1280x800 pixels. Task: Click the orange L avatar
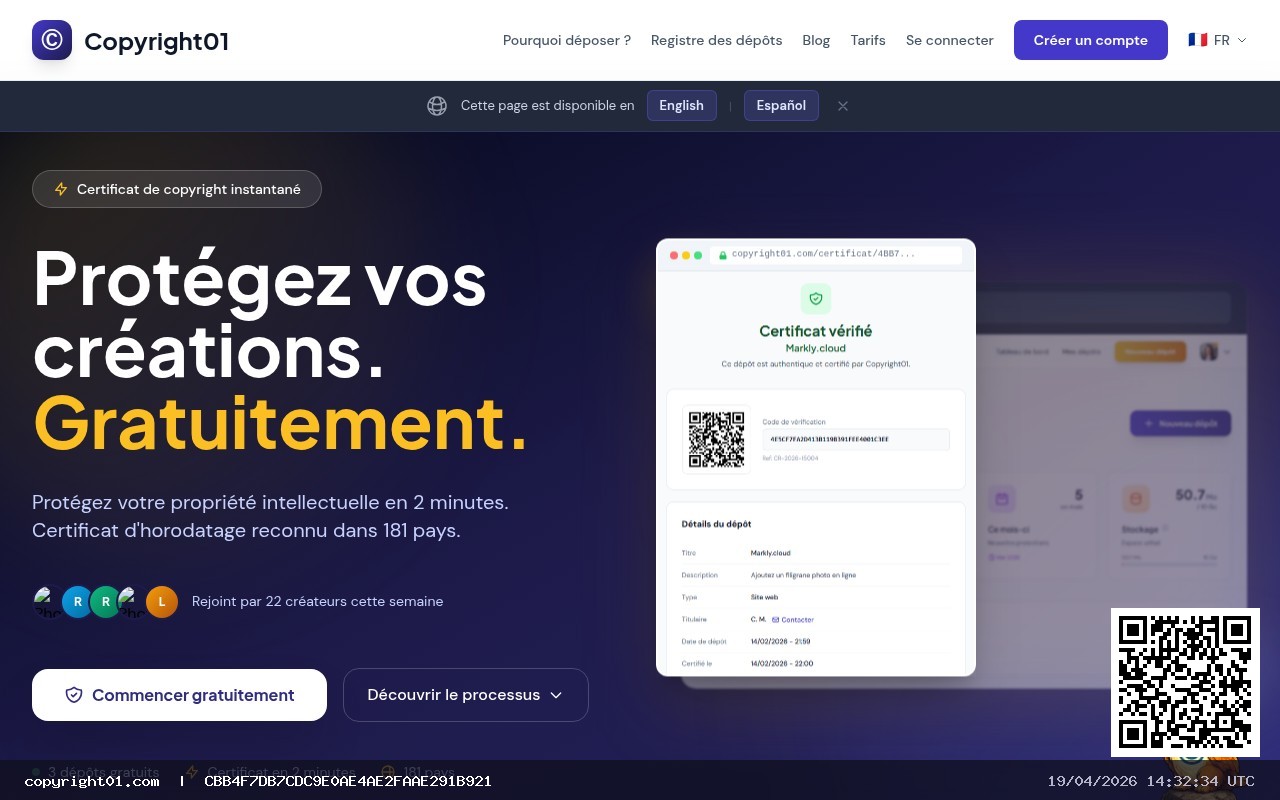tap(162, 601)
